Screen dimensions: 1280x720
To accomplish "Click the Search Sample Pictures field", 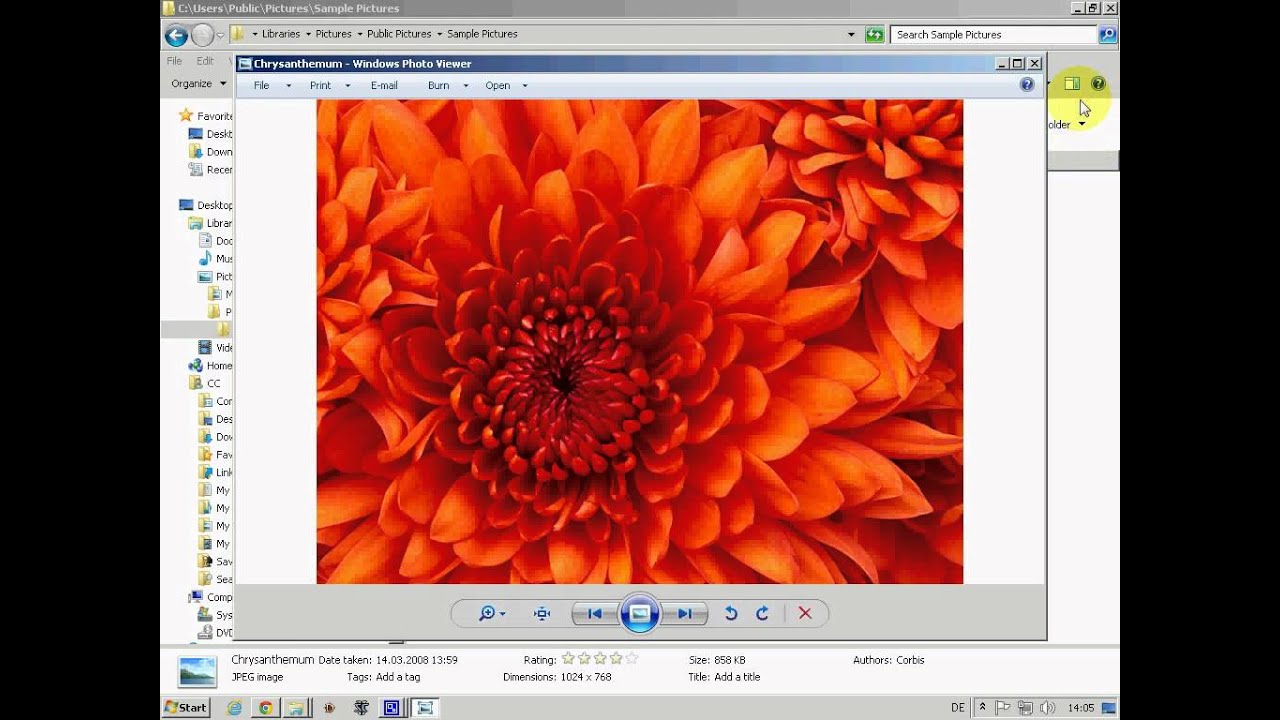I will [993, 34].
